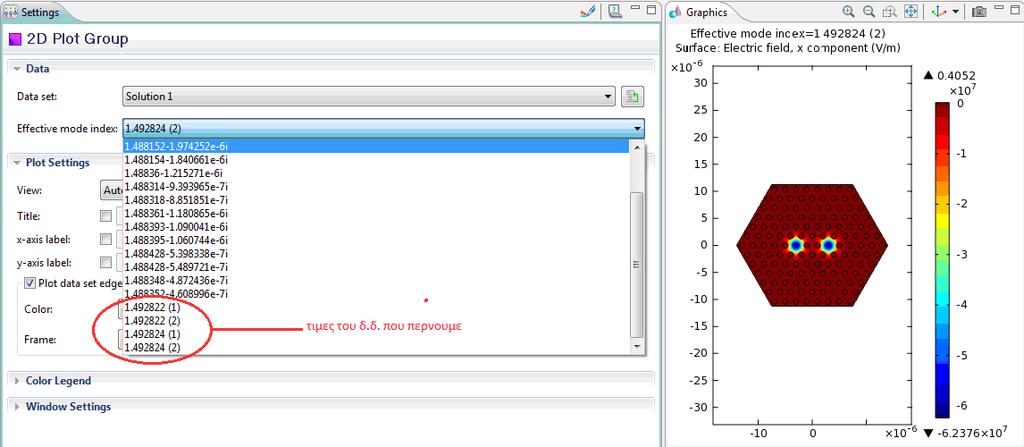Select mode 1.488428-5.489721e-7i from list
Screen dimensions: 1024x447
pyautogui.click(x=376, y=267)
